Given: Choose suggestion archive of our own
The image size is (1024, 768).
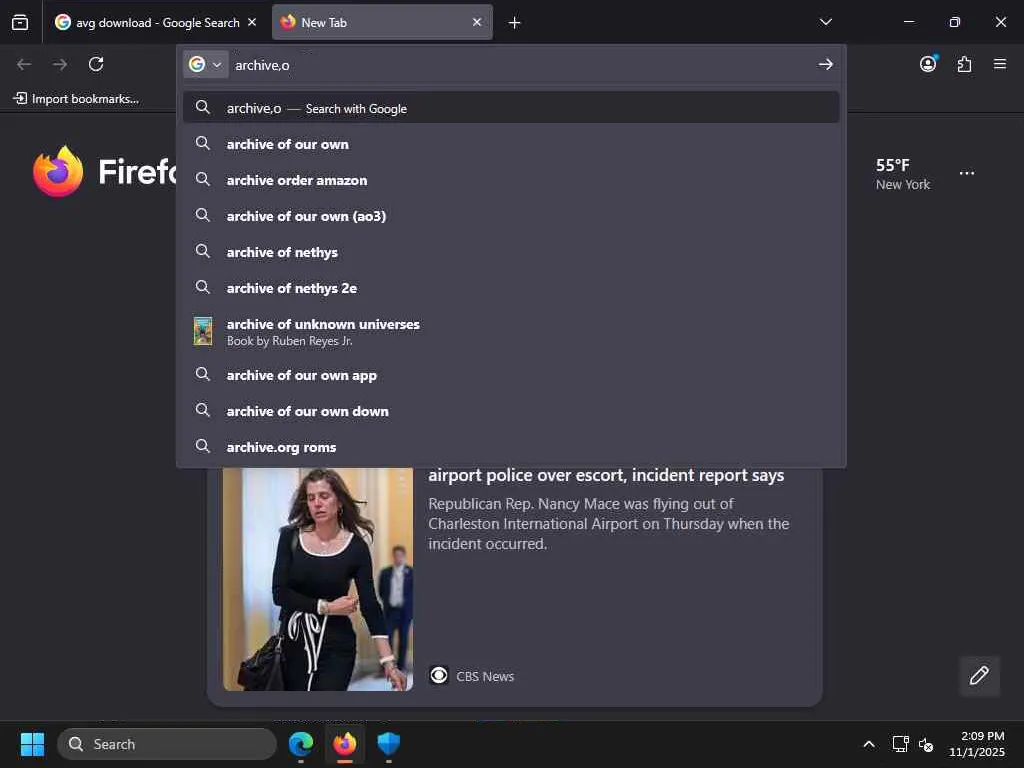Looking at the screenshot, I should (x=511, y=144).
